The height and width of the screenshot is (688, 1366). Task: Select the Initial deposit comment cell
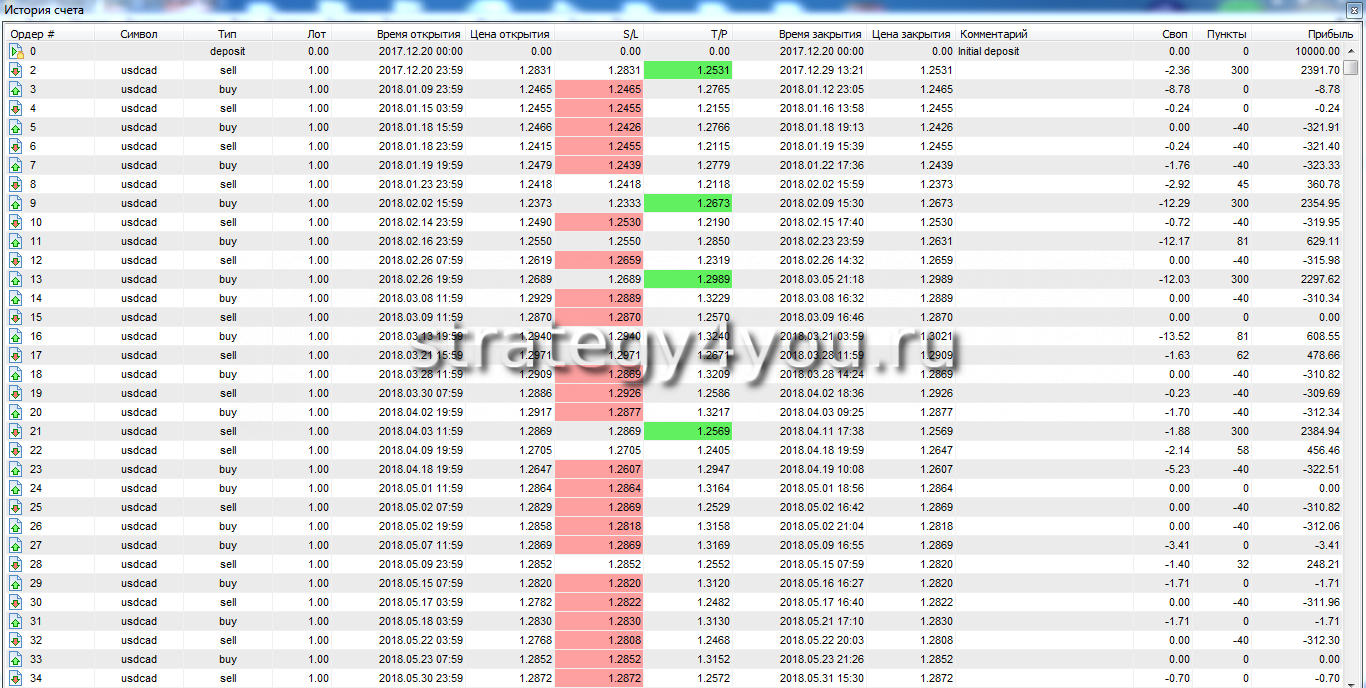[x=988, y=51]
